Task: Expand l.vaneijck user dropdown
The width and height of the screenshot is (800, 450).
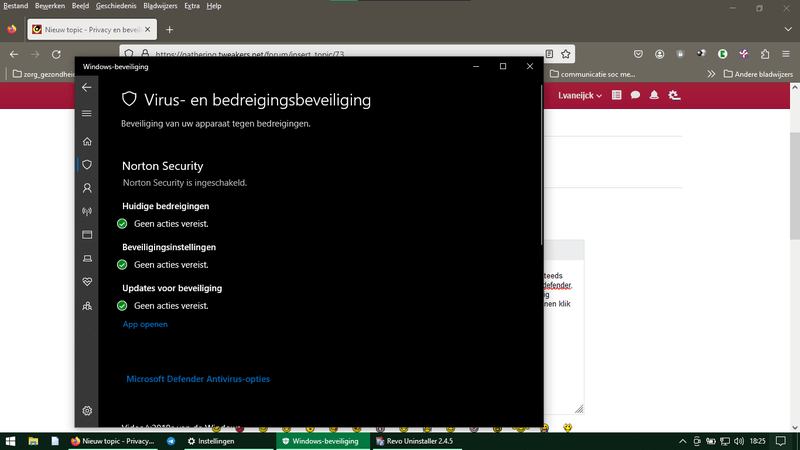Action: (x=580, y=95)
